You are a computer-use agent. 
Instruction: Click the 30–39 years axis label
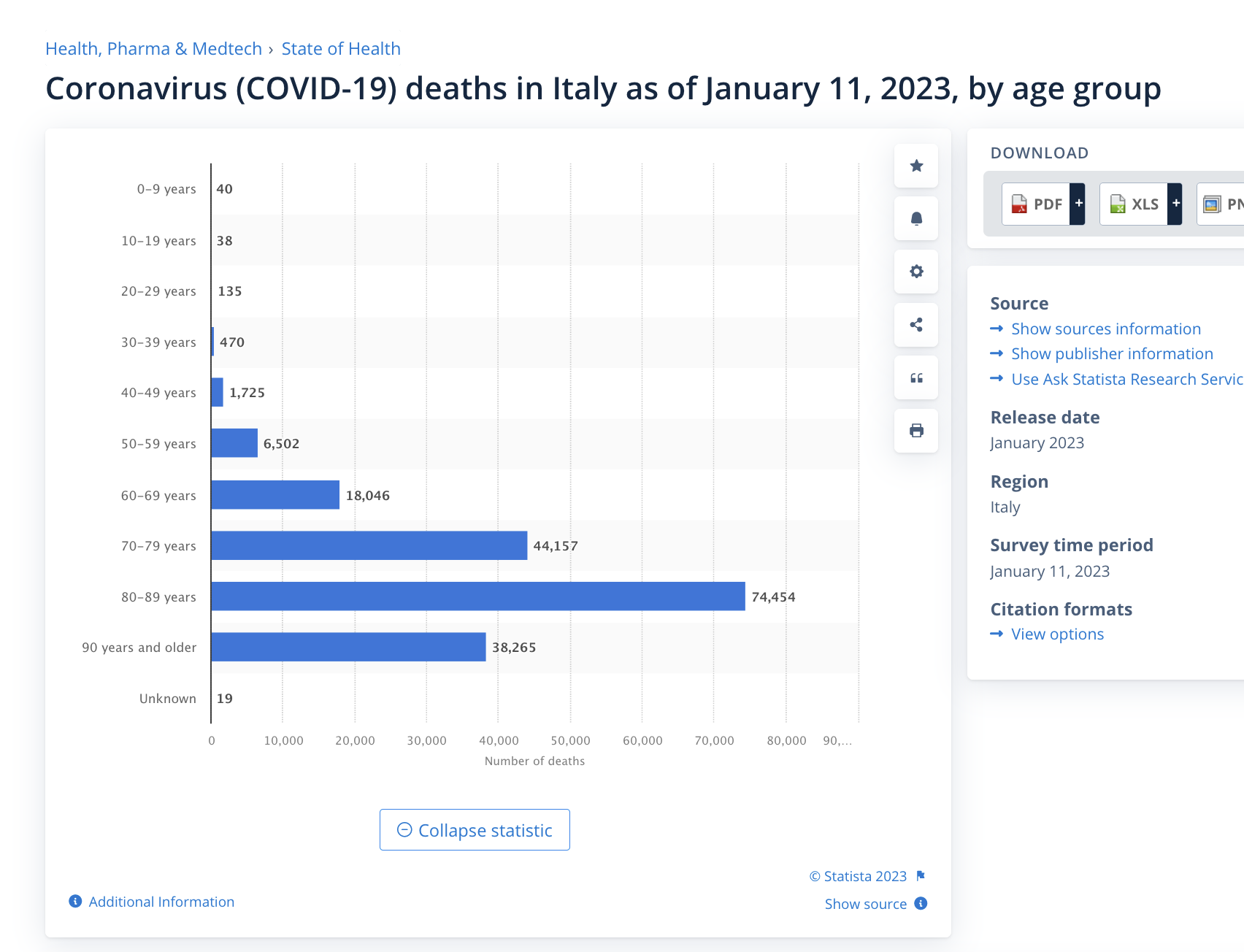pyautogui.click(x=158, y=342)
